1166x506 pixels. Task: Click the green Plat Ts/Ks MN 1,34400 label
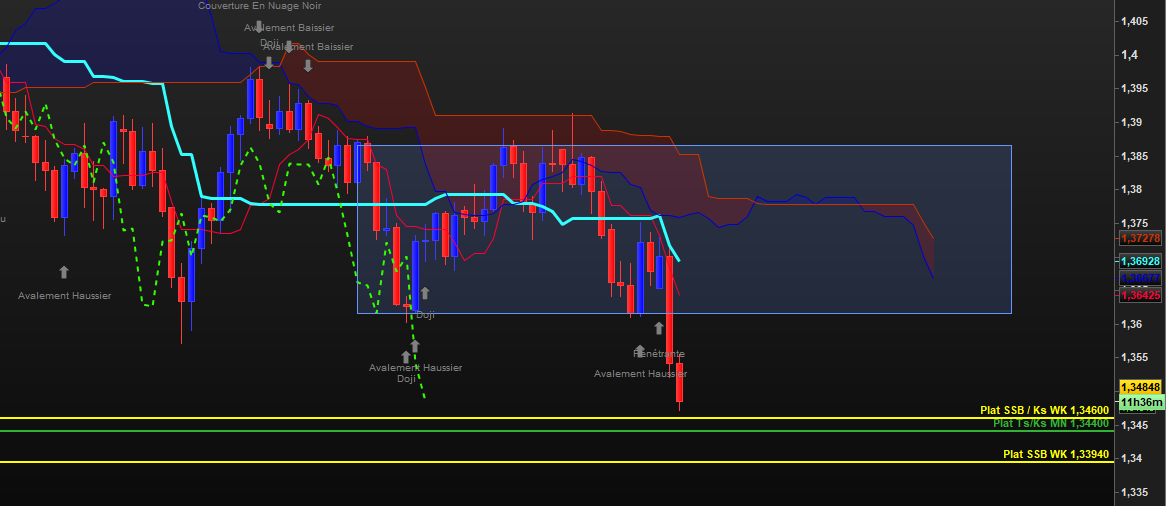pyautogui.click(x=1050, y=423)
